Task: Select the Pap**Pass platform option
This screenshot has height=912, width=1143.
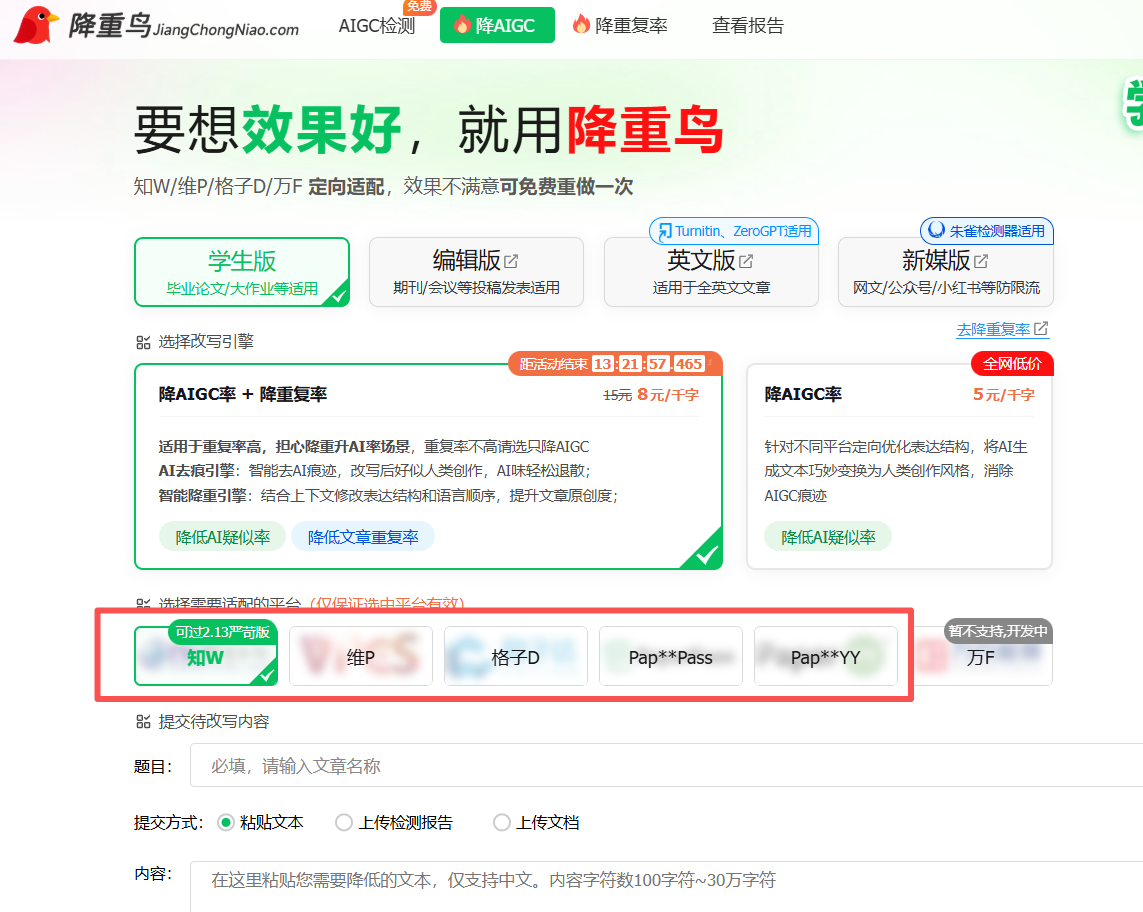Action: 671,656
